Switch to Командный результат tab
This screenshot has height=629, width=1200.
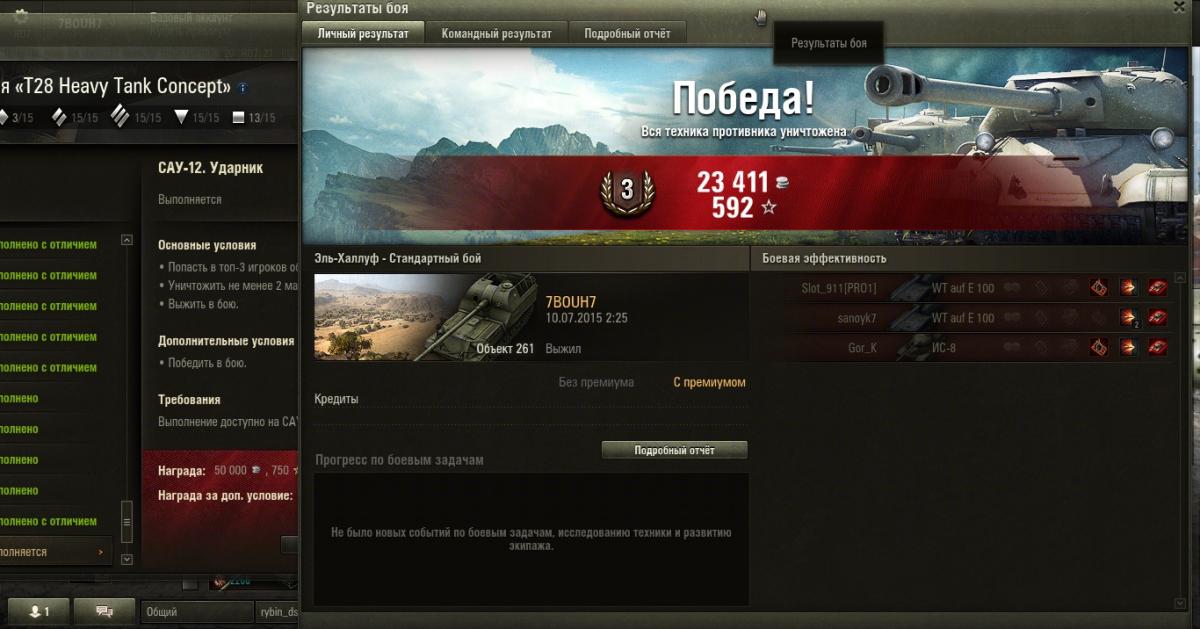tap(497, 33)
